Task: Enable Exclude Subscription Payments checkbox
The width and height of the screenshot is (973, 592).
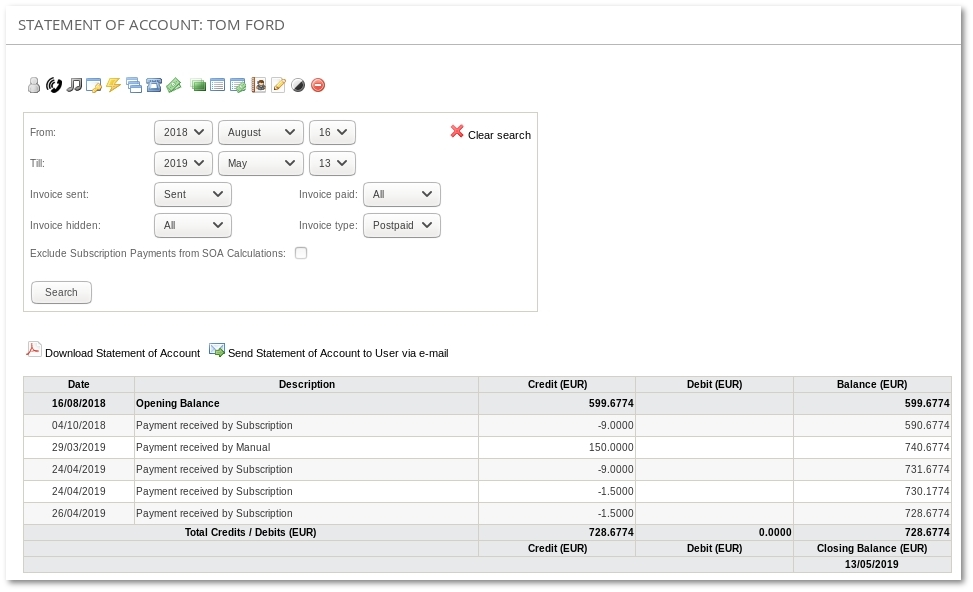Action: (x=301, y=253)
